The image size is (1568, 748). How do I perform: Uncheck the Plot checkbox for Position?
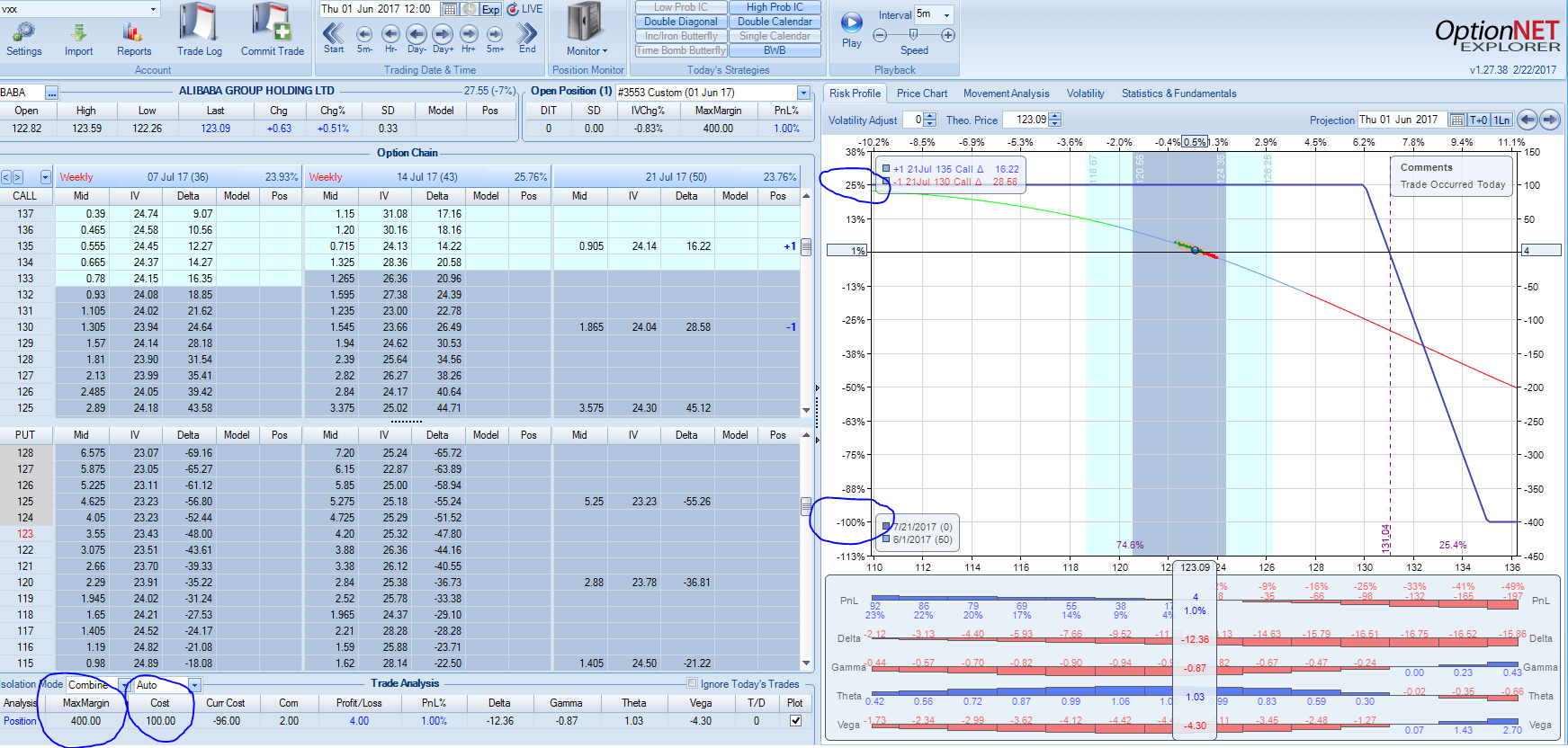tap(795, 720)
